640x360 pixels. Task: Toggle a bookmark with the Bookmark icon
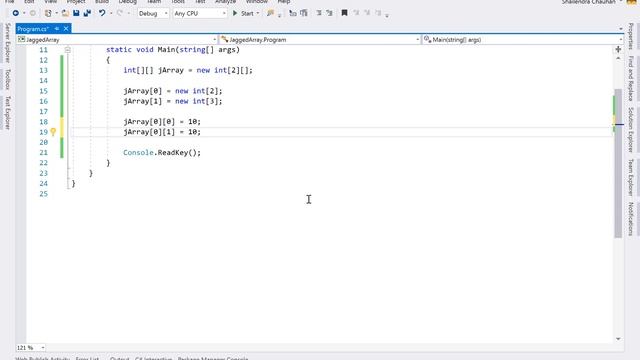point(344,13)
